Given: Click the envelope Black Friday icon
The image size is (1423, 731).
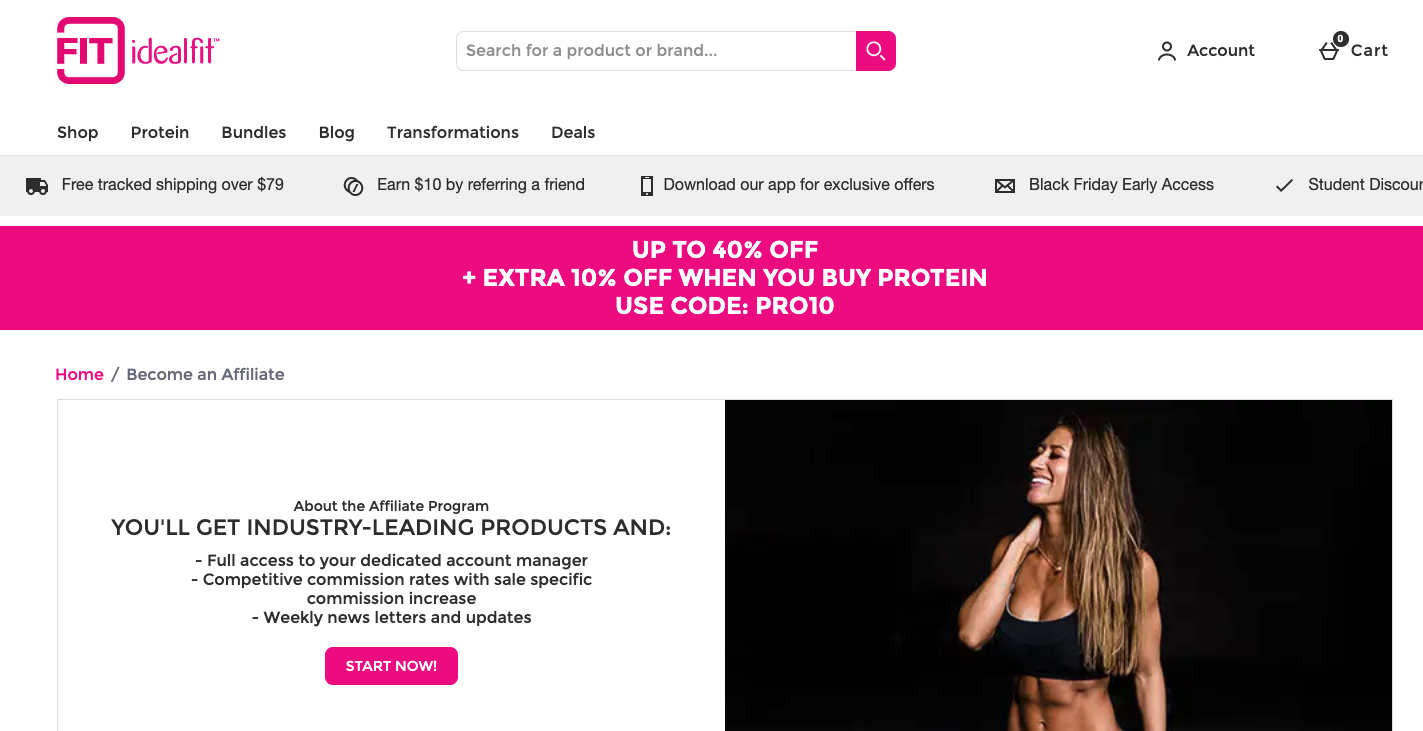Looking at the screenshot, I should pos(1005,186).
